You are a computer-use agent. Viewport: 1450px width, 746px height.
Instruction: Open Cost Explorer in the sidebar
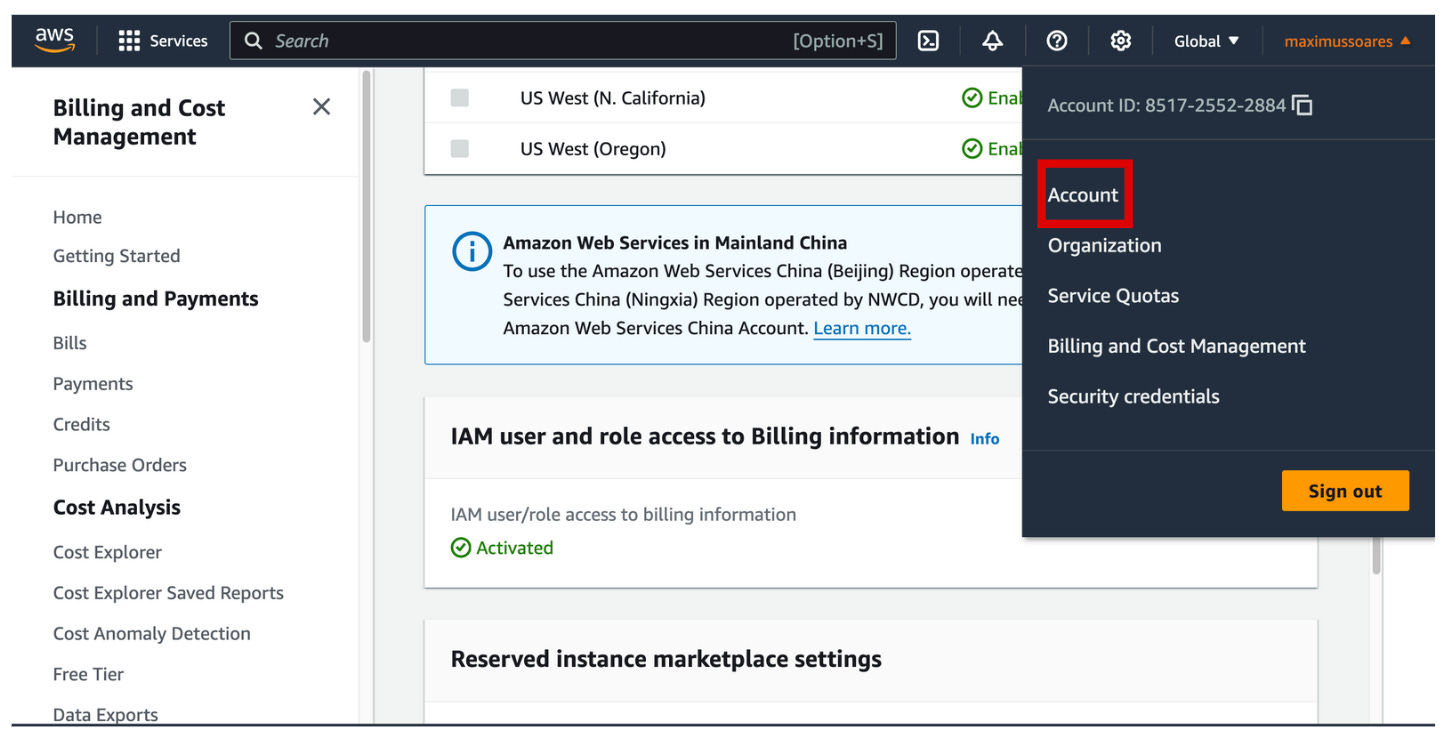click(107, 552)
